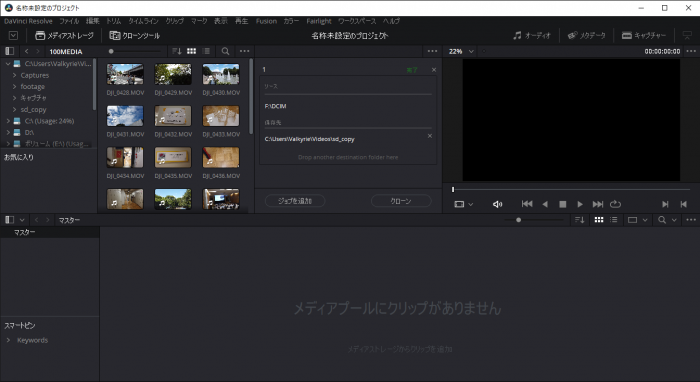Image resolution: width=700 pixels, height=382 pixels.
Task: Select clip DJI_0434.MOV thumbnail
Action: [125, 158]
